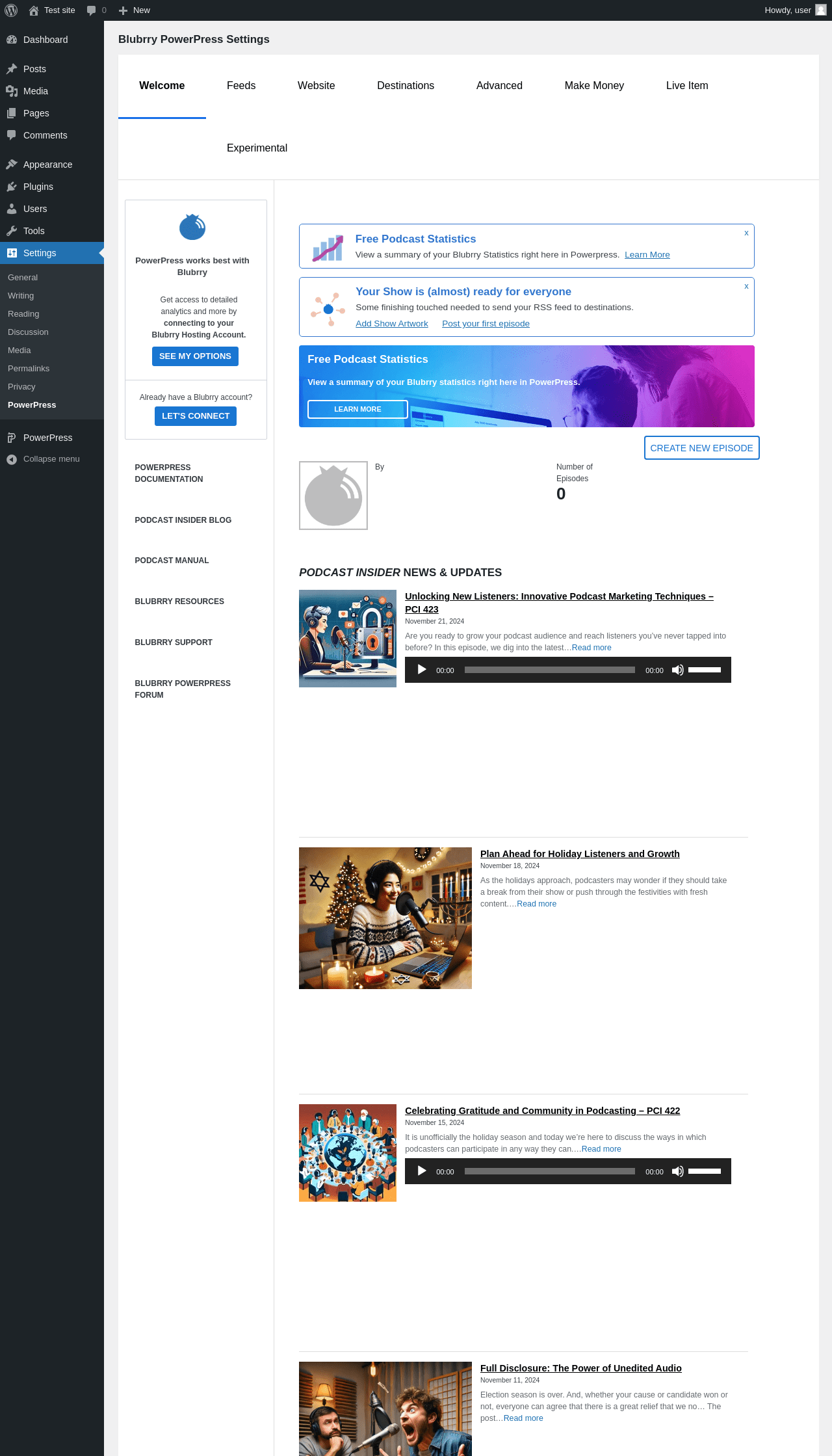Screen dimensions: 832x1456
Task: Open Permalinks settings submenu
Action: [x=29, y=369]
